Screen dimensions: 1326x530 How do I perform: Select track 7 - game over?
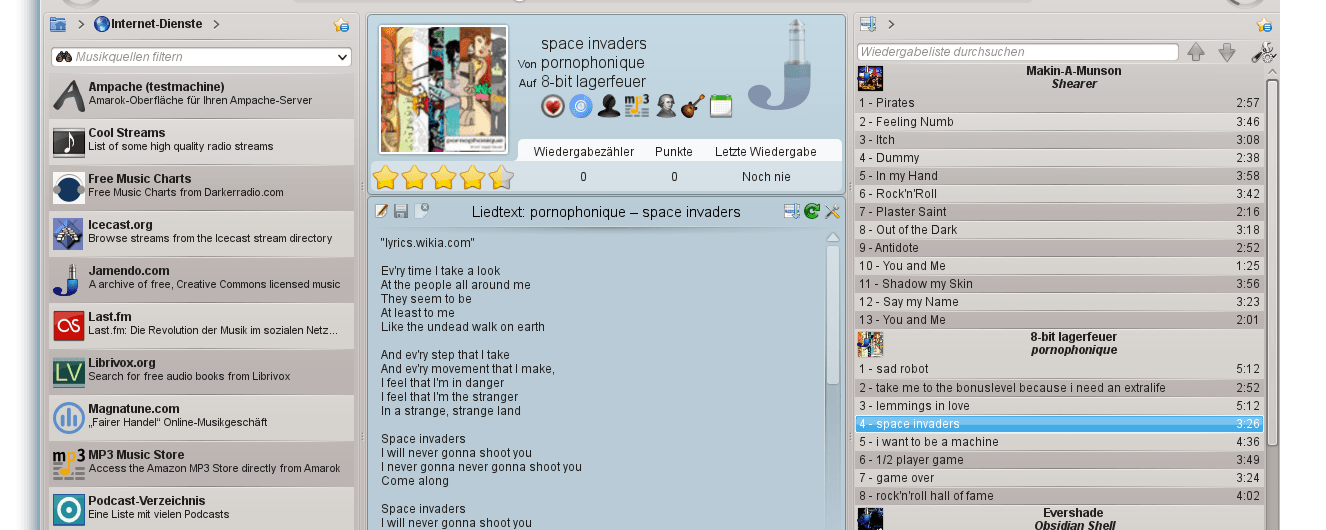pyautogui.click(x=1060, y=477)
